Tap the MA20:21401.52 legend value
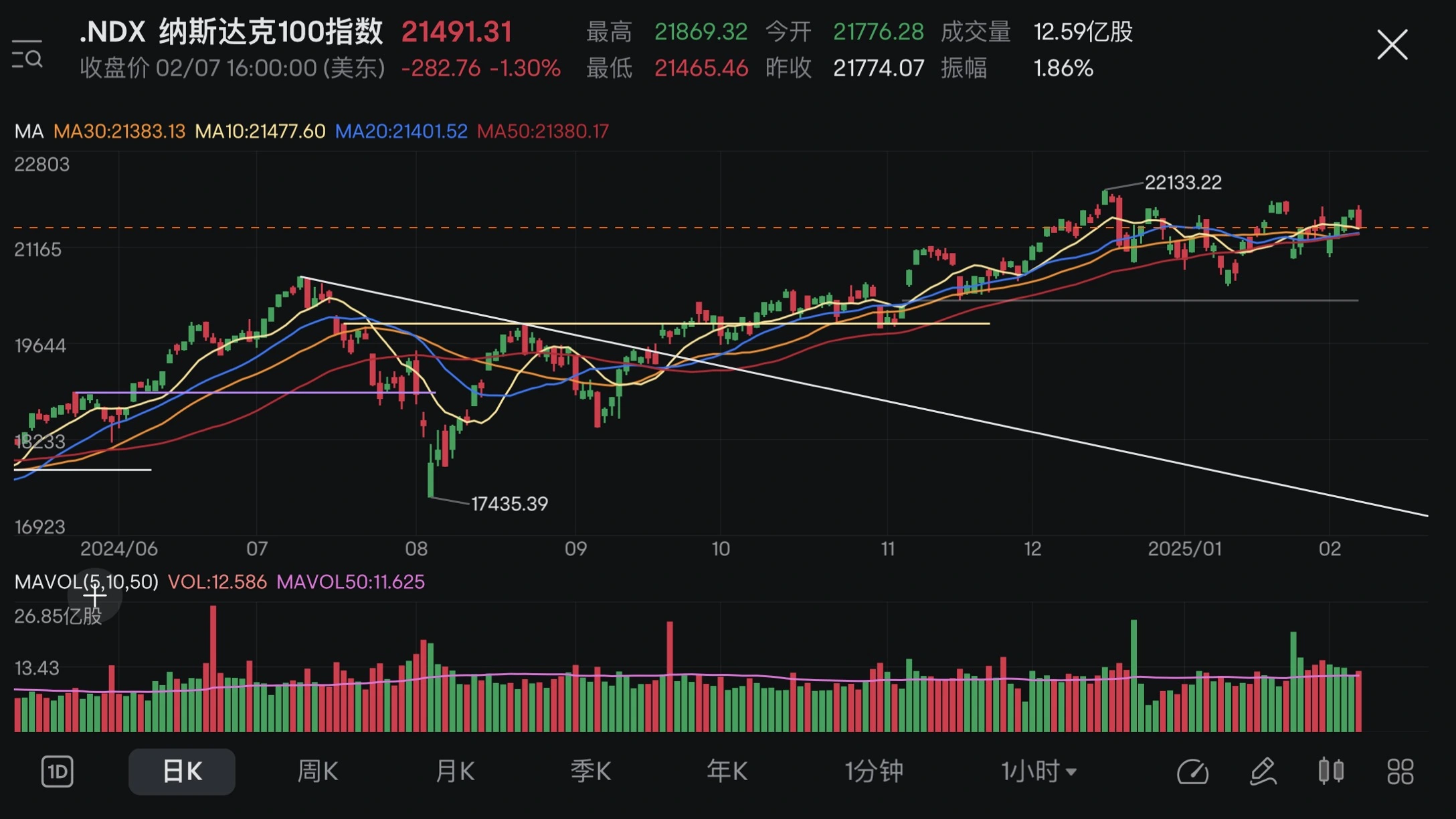Image resolution: width=1456 pixels, height=819 pixels. (x=401, y=131)
